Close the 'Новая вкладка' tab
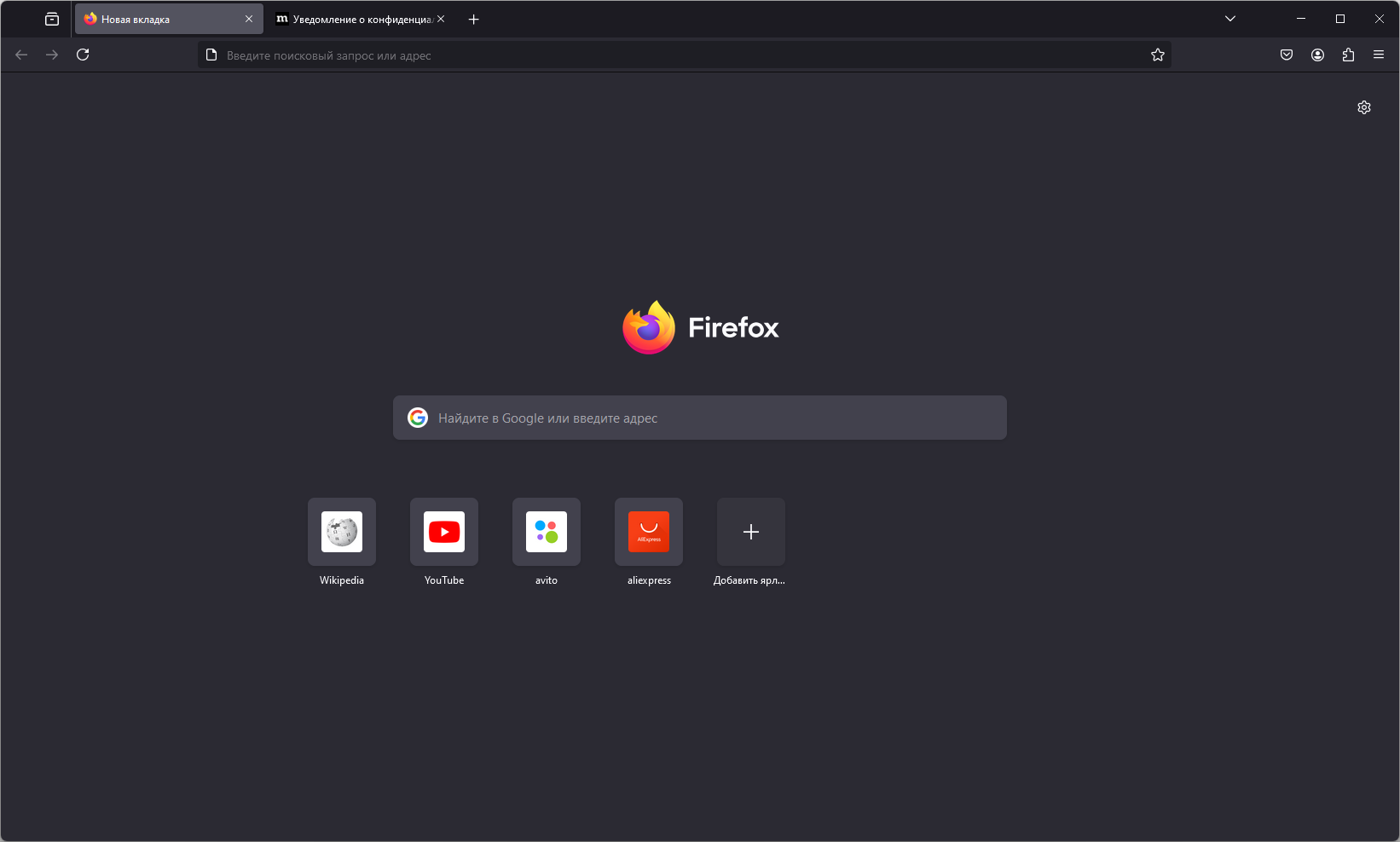This screenshot has width=1400, height=842. click(249, 19)
